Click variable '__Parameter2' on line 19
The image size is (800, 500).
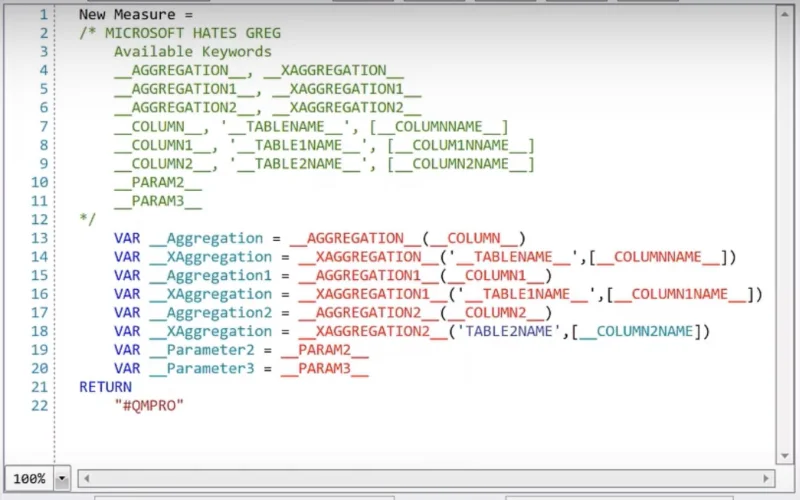click(202, 350)
